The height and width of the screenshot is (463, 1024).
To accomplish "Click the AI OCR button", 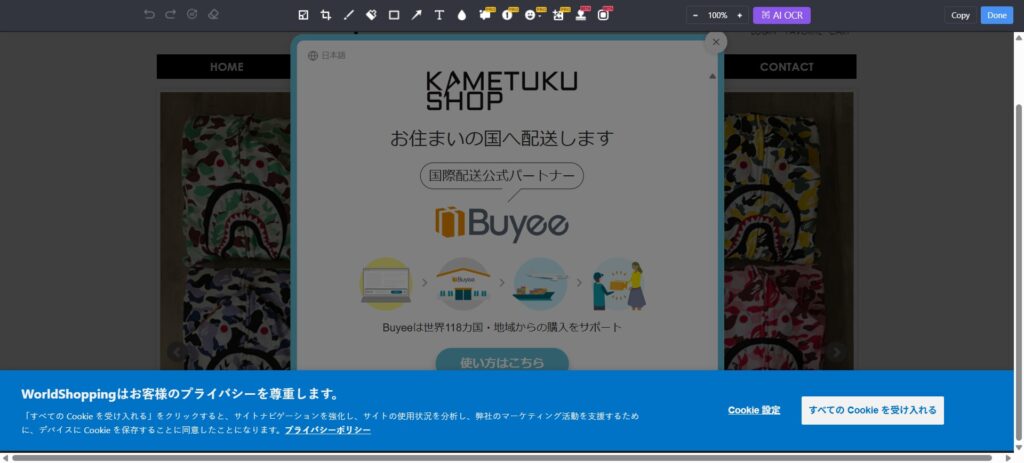I will pyautogui.click(x=782, y=15).
